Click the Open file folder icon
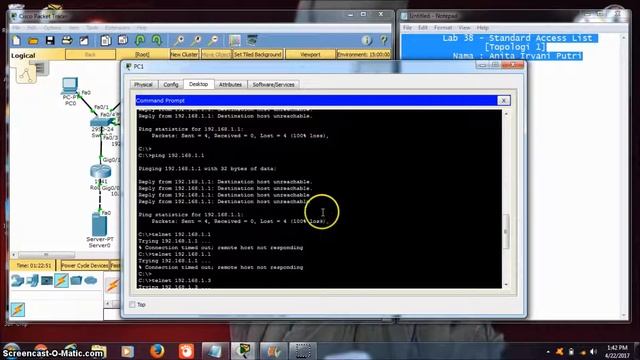This screenshot has height=360, width=640. [x=33, y=40]
